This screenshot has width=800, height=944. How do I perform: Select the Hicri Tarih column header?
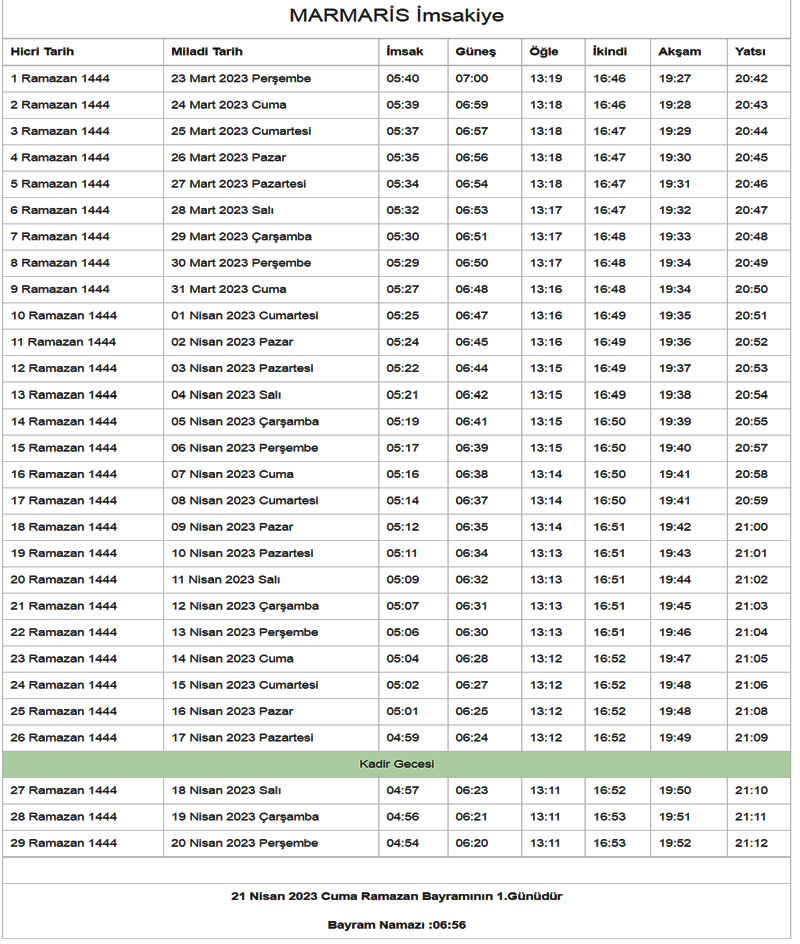pyautogui.click(x=42, y=52)
